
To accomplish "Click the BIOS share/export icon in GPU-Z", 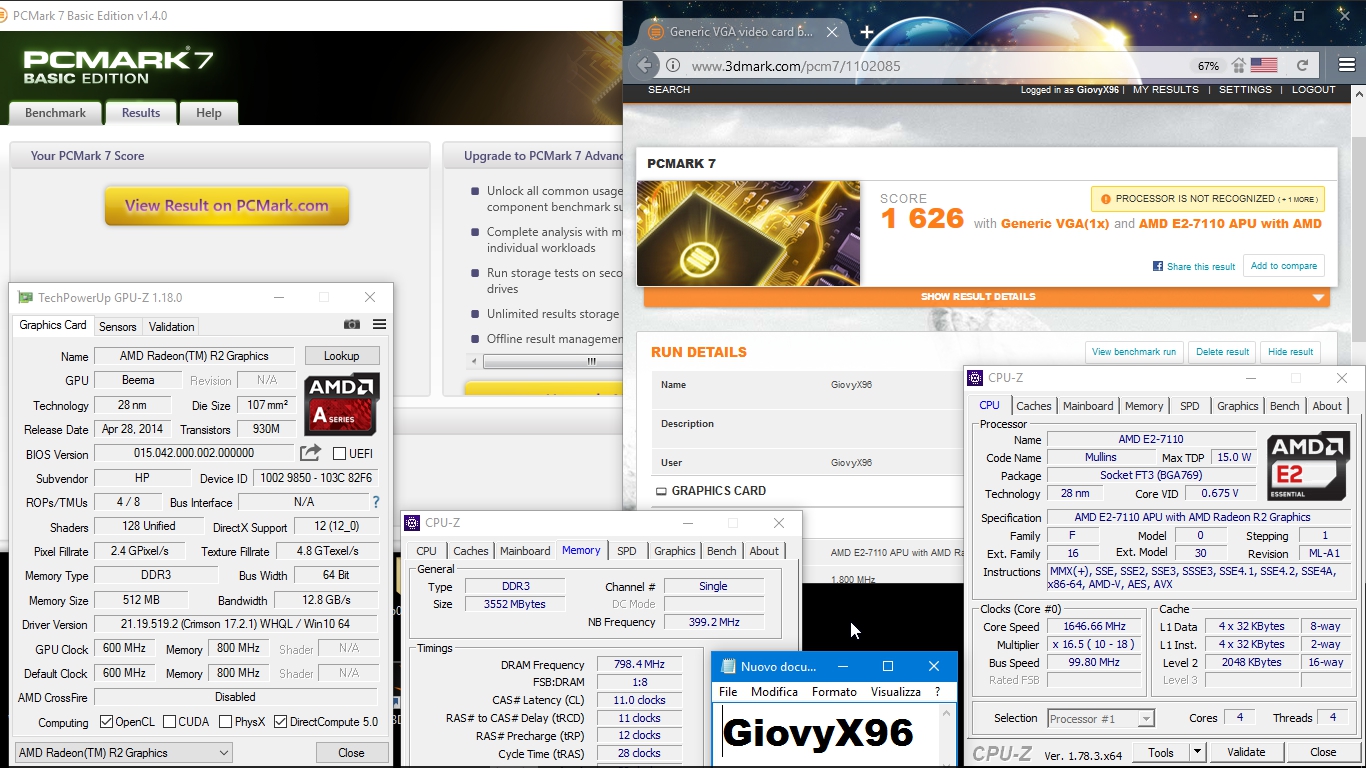I will pos(311,453).
